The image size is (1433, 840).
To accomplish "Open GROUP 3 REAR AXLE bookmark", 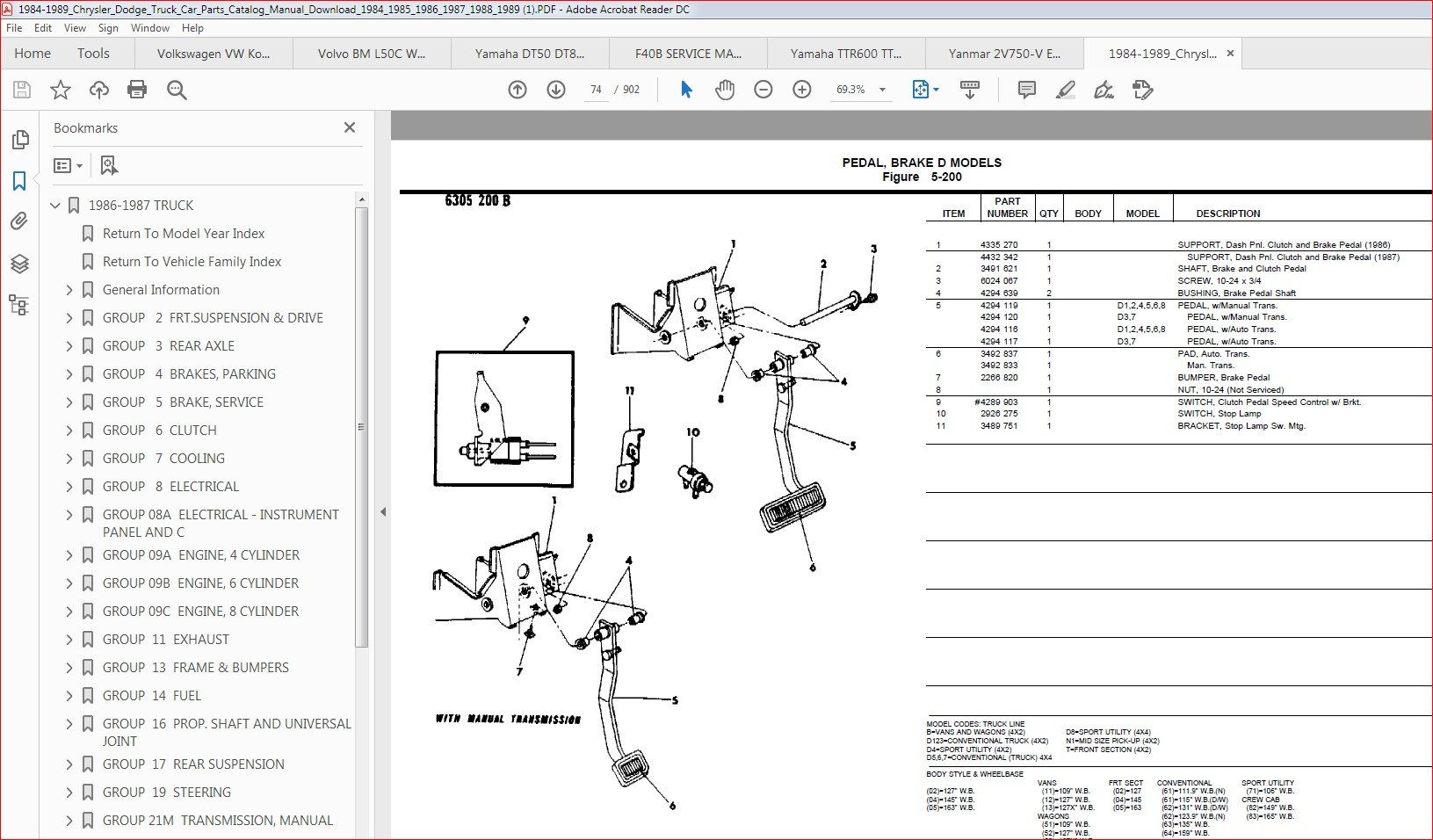I will pyautogui.click(x=169, y=346).
